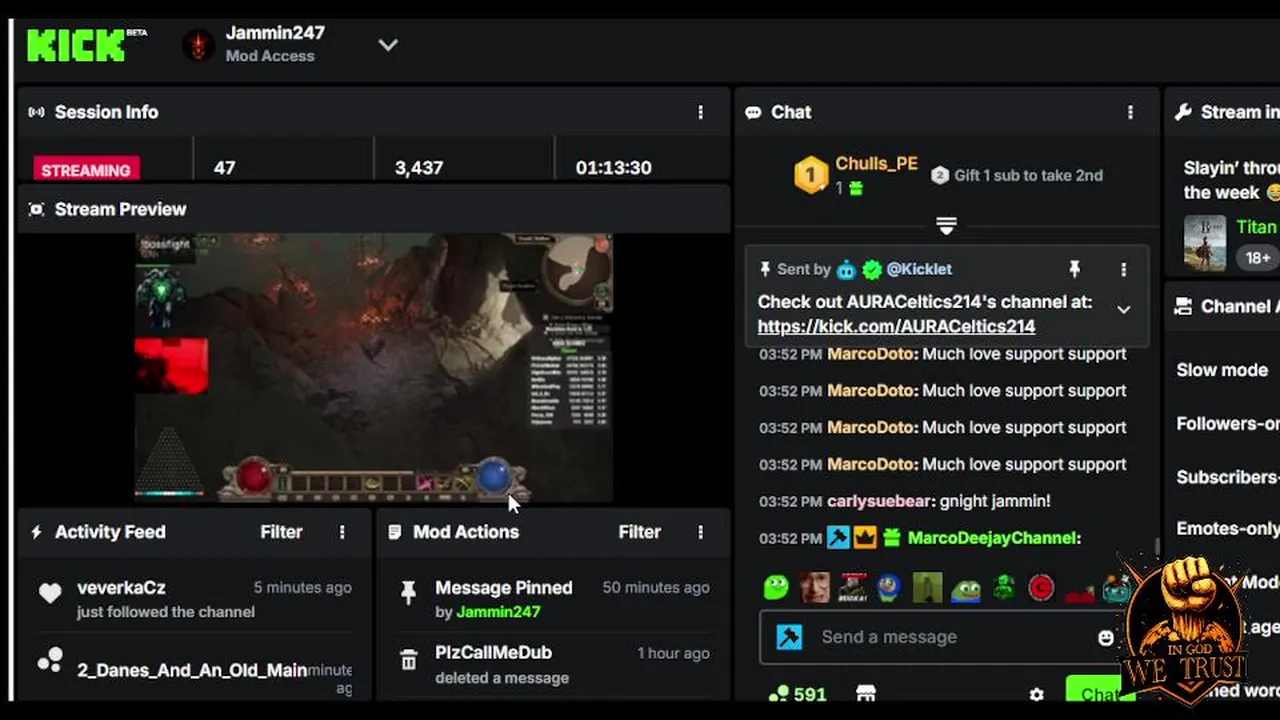Open pinned message three-dot menu
The image size is (1280, 720).
[x=1123, y=269]
